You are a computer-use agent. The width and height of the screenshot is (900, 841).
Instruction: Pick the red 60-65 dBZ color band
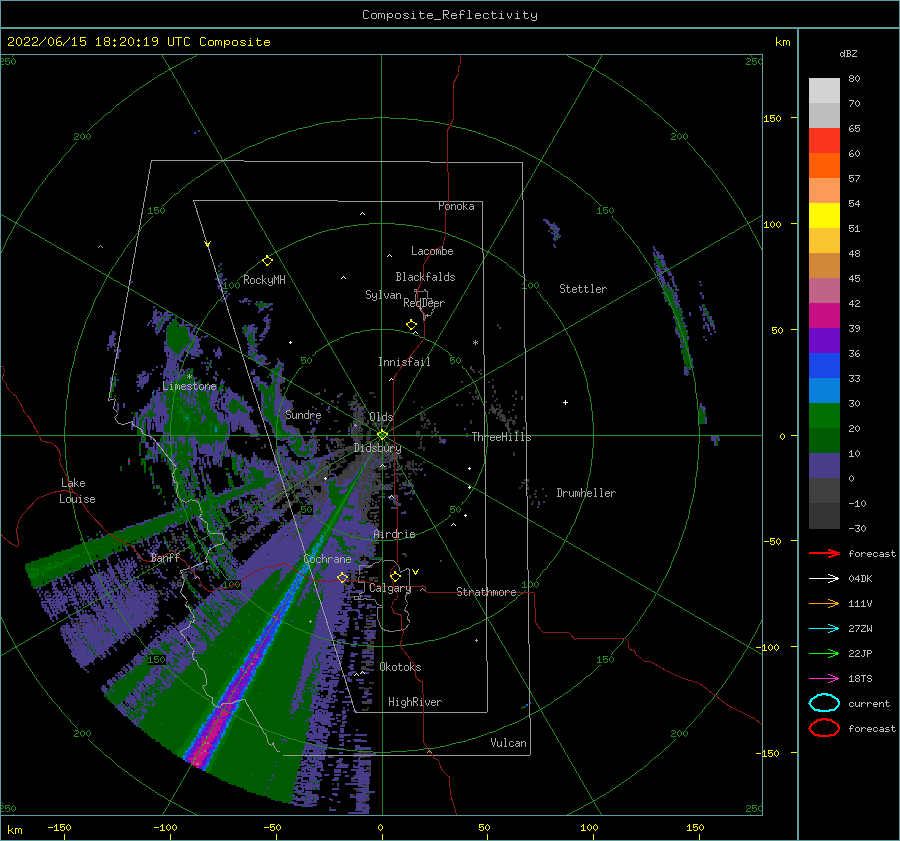(824, 141)
